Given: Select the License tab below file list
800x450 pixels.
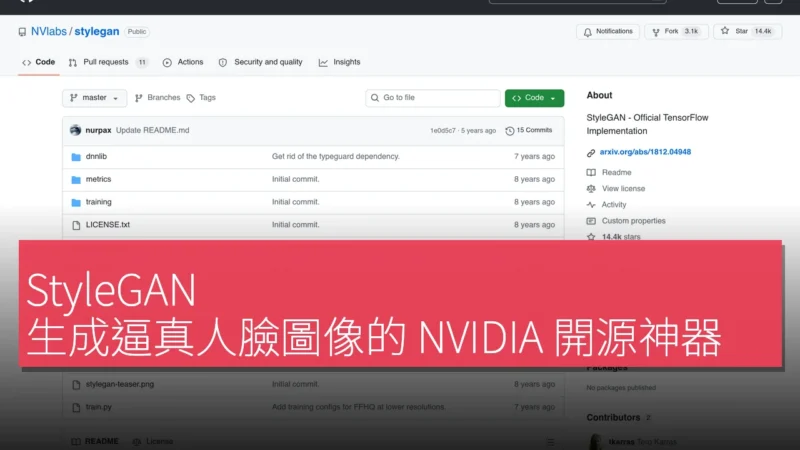Looking at the screenshot, I should click(153, 441).
